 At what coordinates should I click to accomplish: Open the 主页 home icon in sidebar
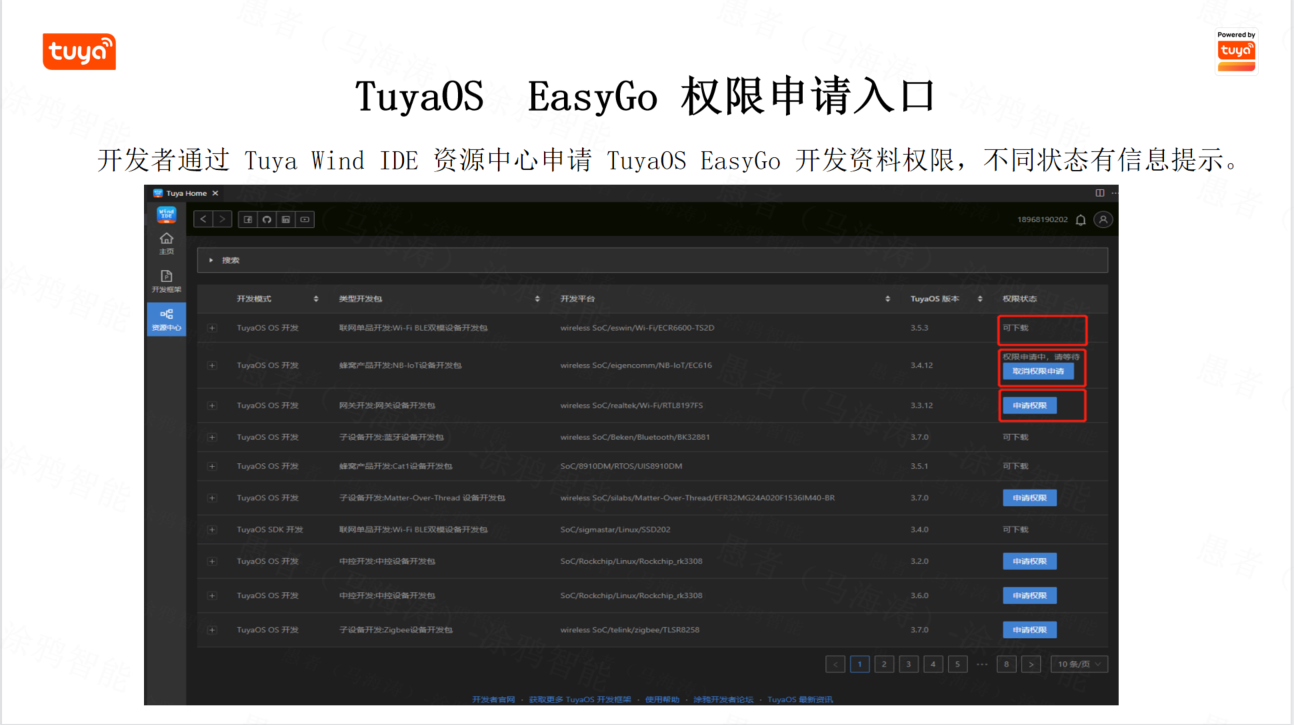tap(166, 243)
